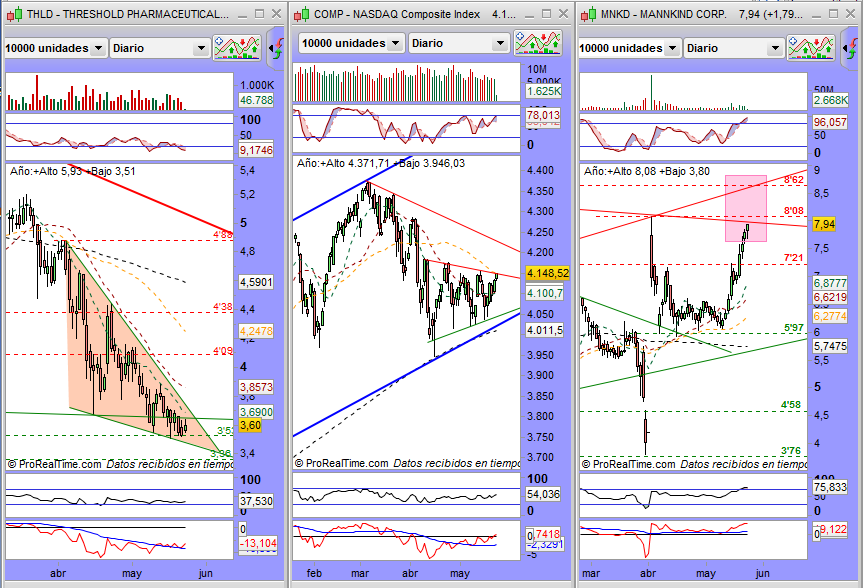This screenshot has height=588, width=864.
Task: Click the red 3,8573 label in THLD
Action: click(256, 387)
